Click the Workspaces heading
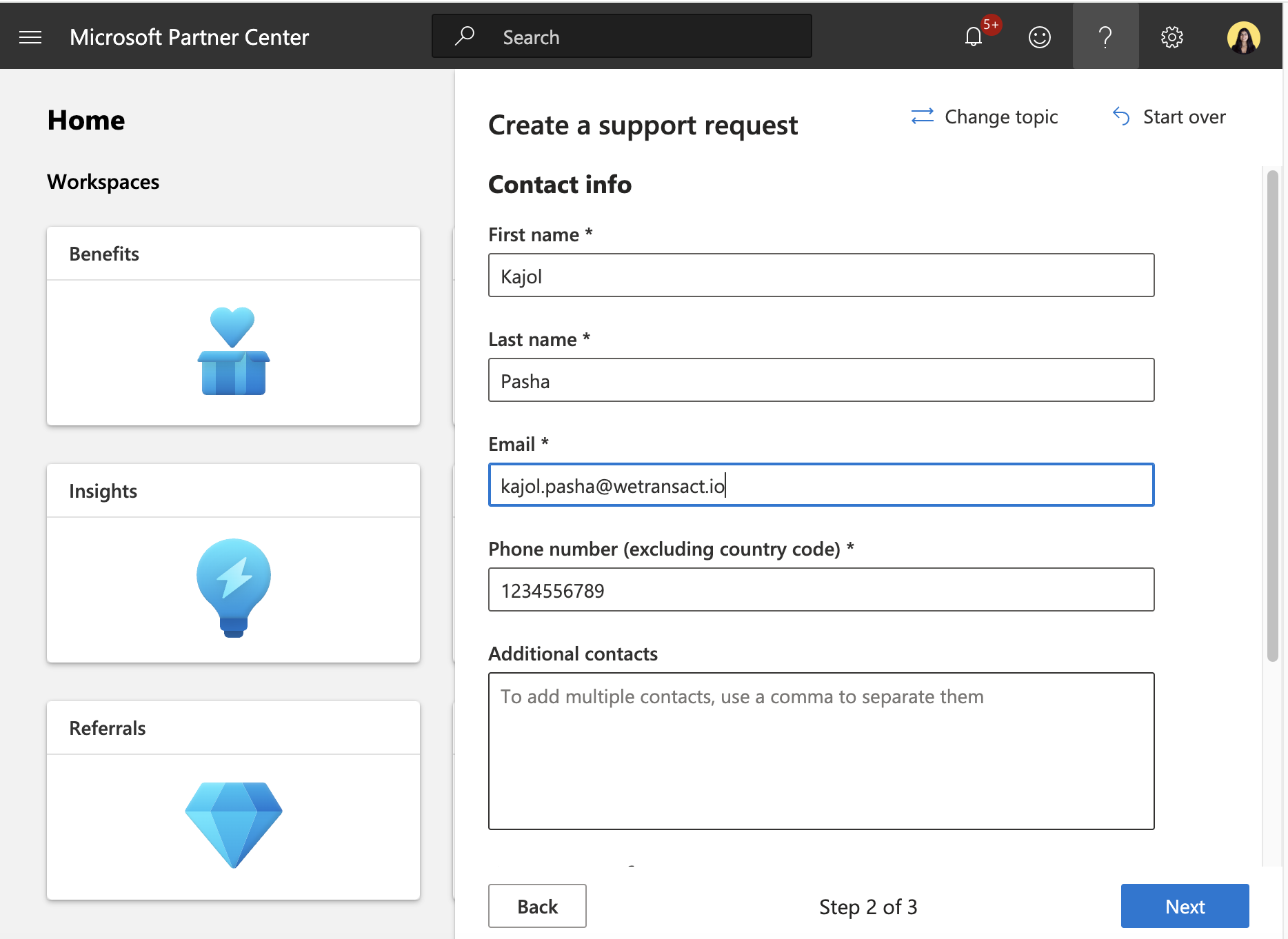 (103, 181)
